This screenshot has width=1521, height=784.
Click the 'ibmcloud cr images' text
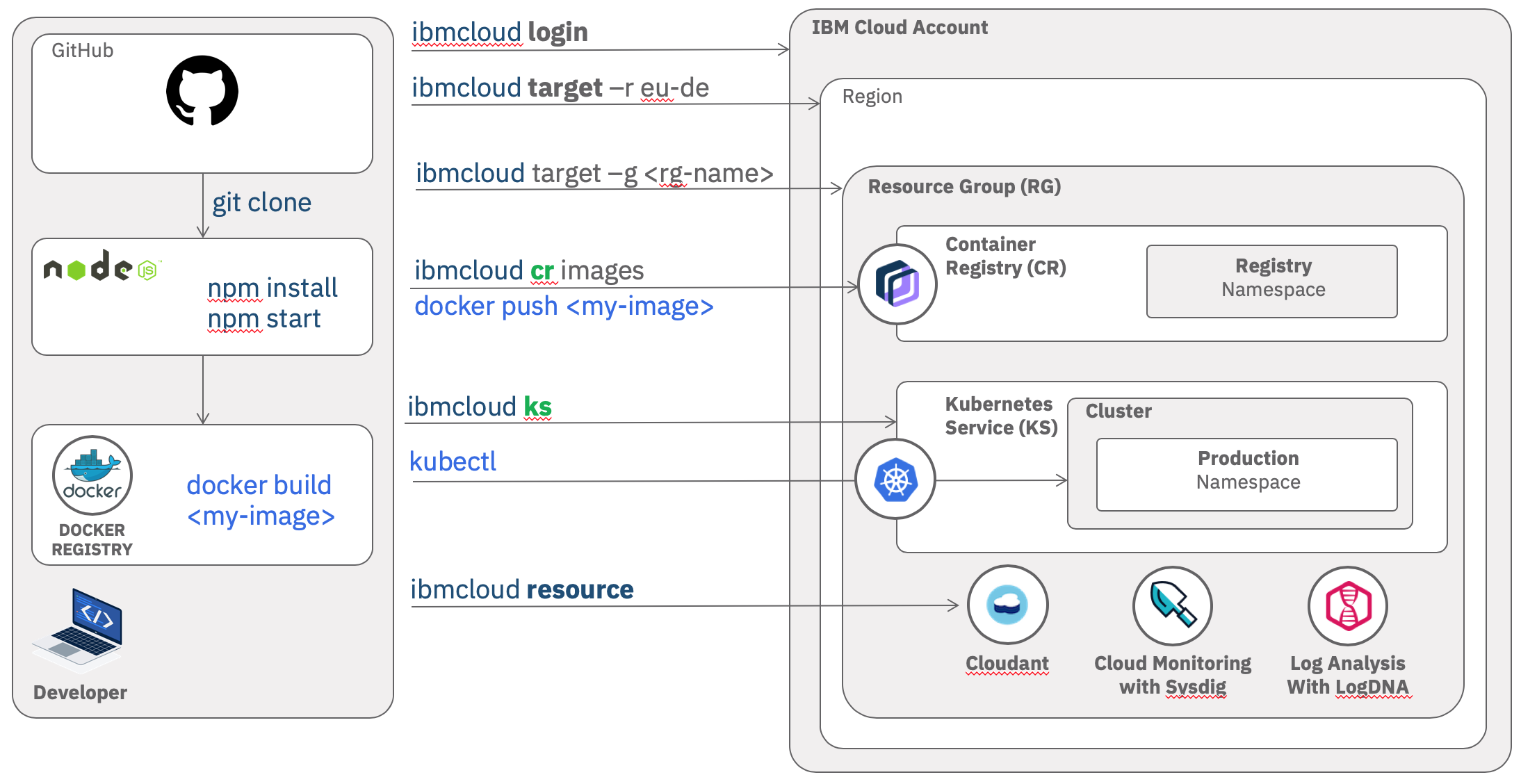tap(529, 270)
